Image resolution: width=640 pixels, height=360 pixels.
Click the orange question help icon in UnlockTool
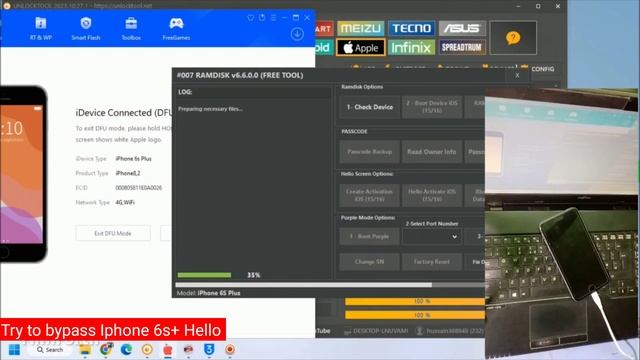point(513,38)
